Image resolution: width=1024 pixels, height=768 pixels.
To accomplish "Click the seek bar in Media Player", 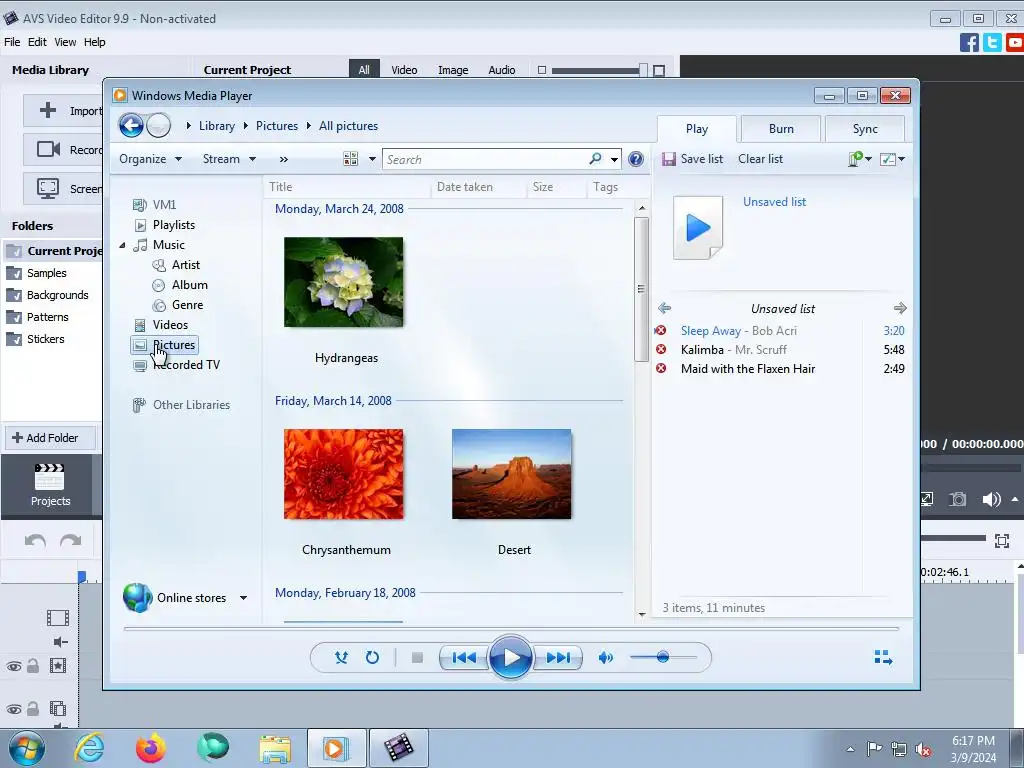I will [511, 628].
